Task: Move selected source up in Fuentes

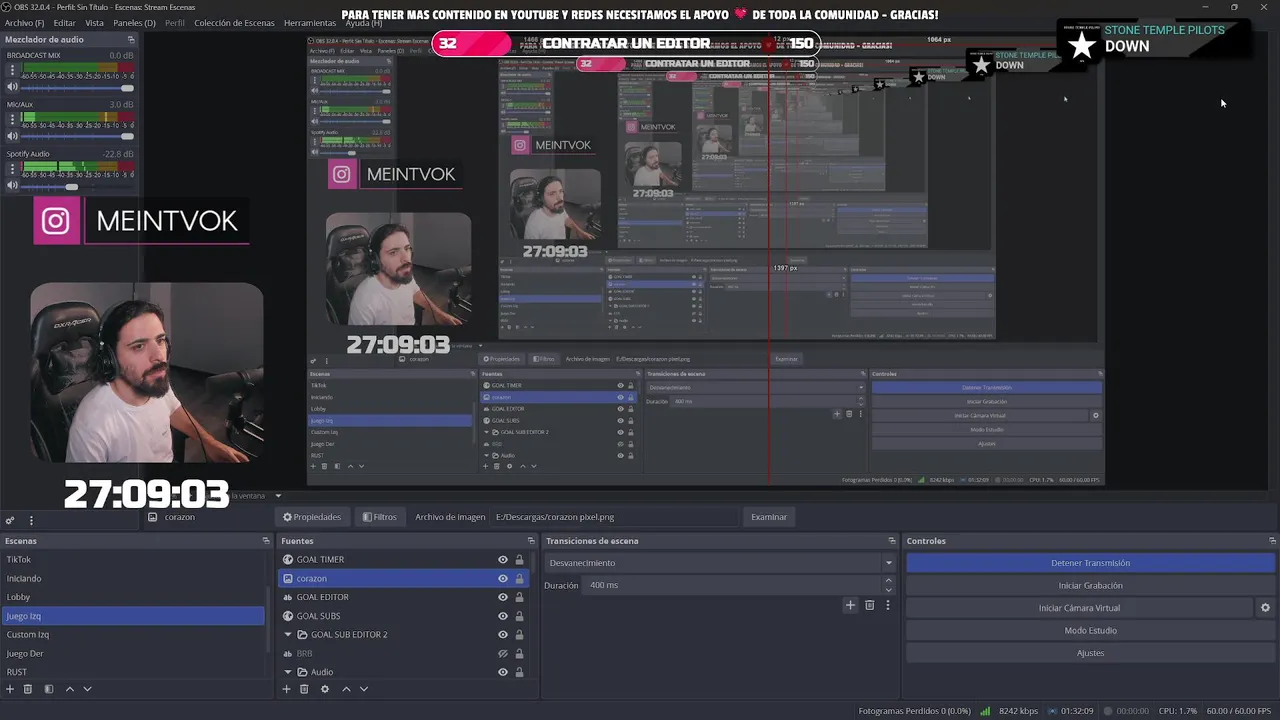Action: click(x=346, y=689)
